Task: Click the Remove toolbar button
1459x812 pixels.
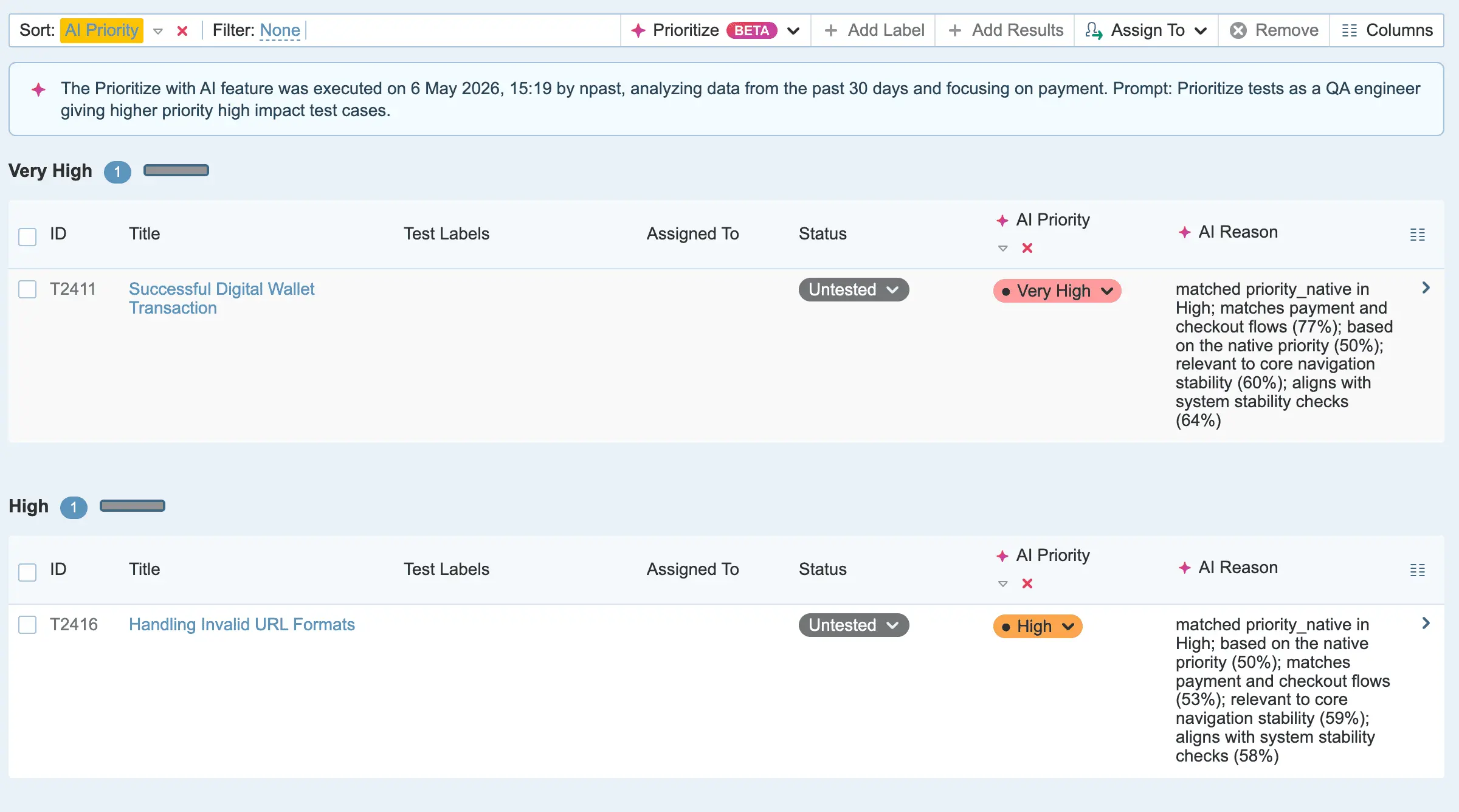Action: point(1274,30)
